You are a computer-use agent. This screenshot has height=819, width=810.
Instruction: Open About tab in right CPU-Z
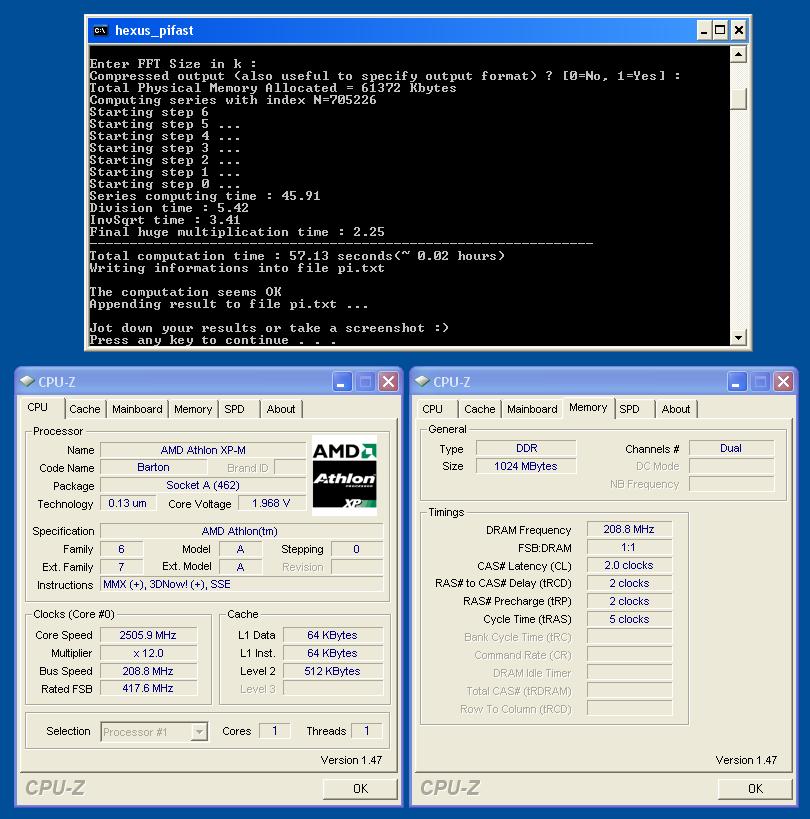click(x=676, y=409)
